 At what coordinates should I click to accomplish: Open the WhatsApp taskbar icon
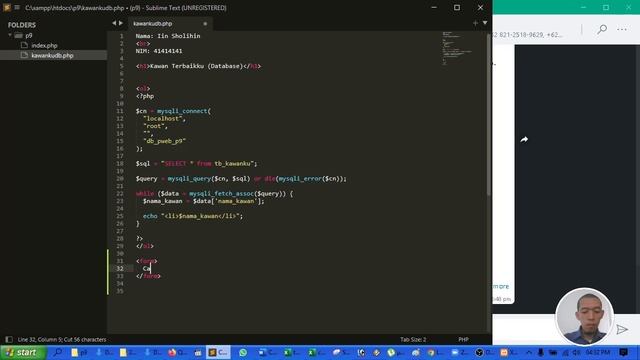pyautogui.click(x=243, y=352)
